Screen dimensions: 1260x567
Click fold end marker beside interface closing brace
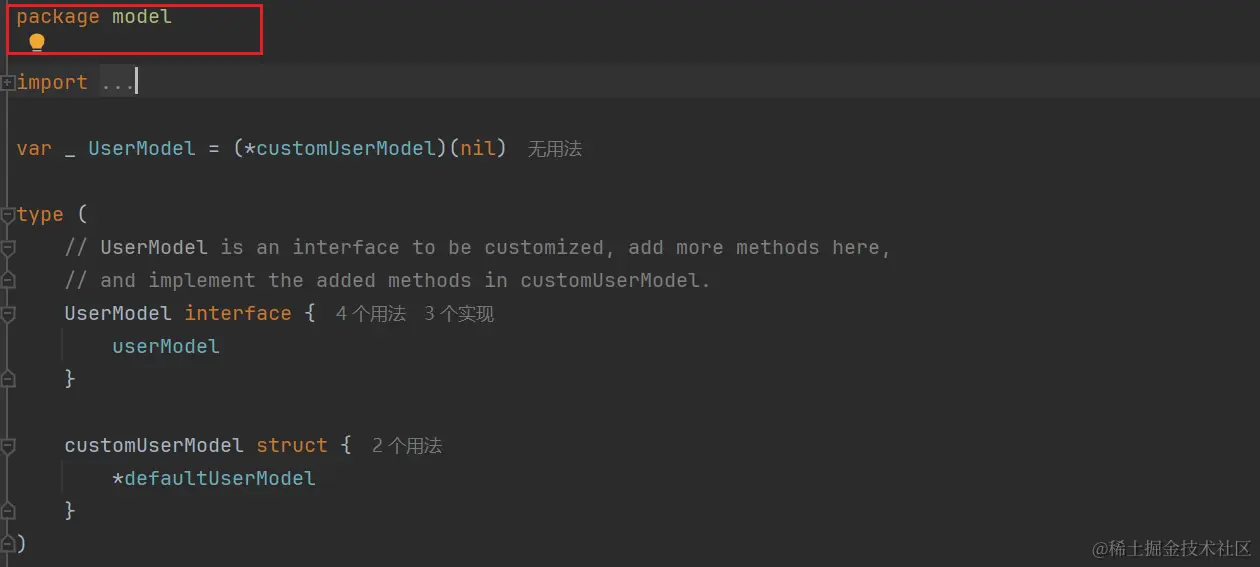coord(8,379)
